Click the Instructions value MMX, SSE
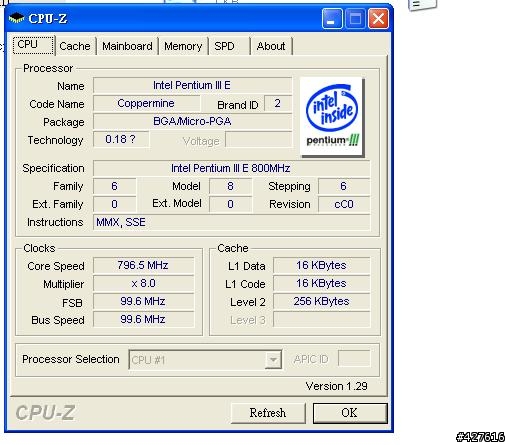 click(x=231, y=222)
